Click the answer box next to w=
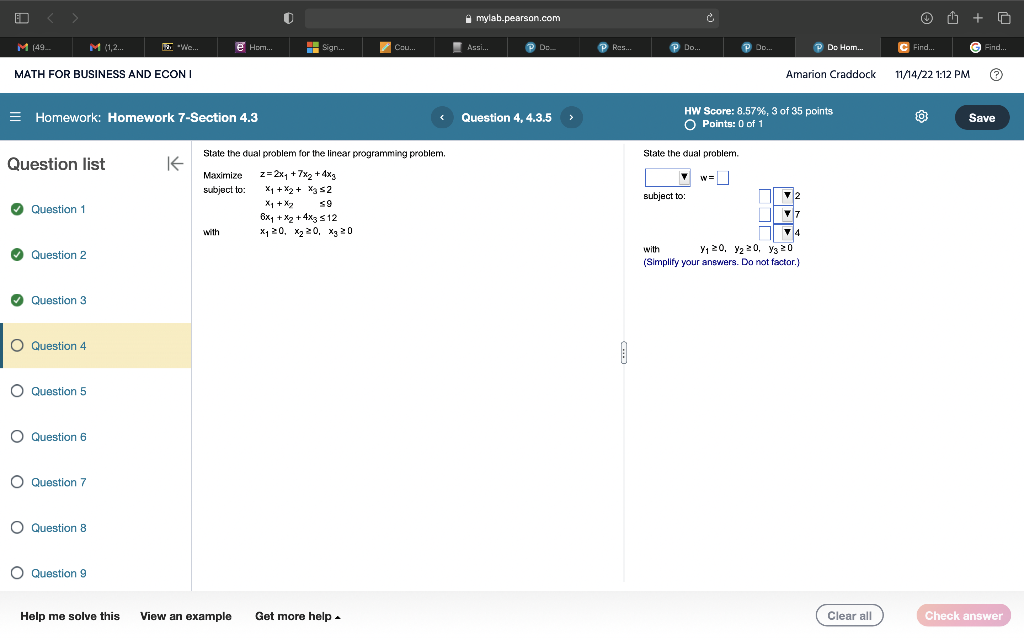 (723, 177)
